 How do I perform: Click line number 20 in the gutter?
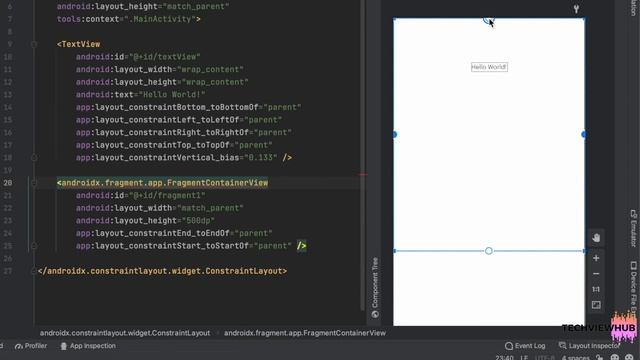click(x=8, y=183)
